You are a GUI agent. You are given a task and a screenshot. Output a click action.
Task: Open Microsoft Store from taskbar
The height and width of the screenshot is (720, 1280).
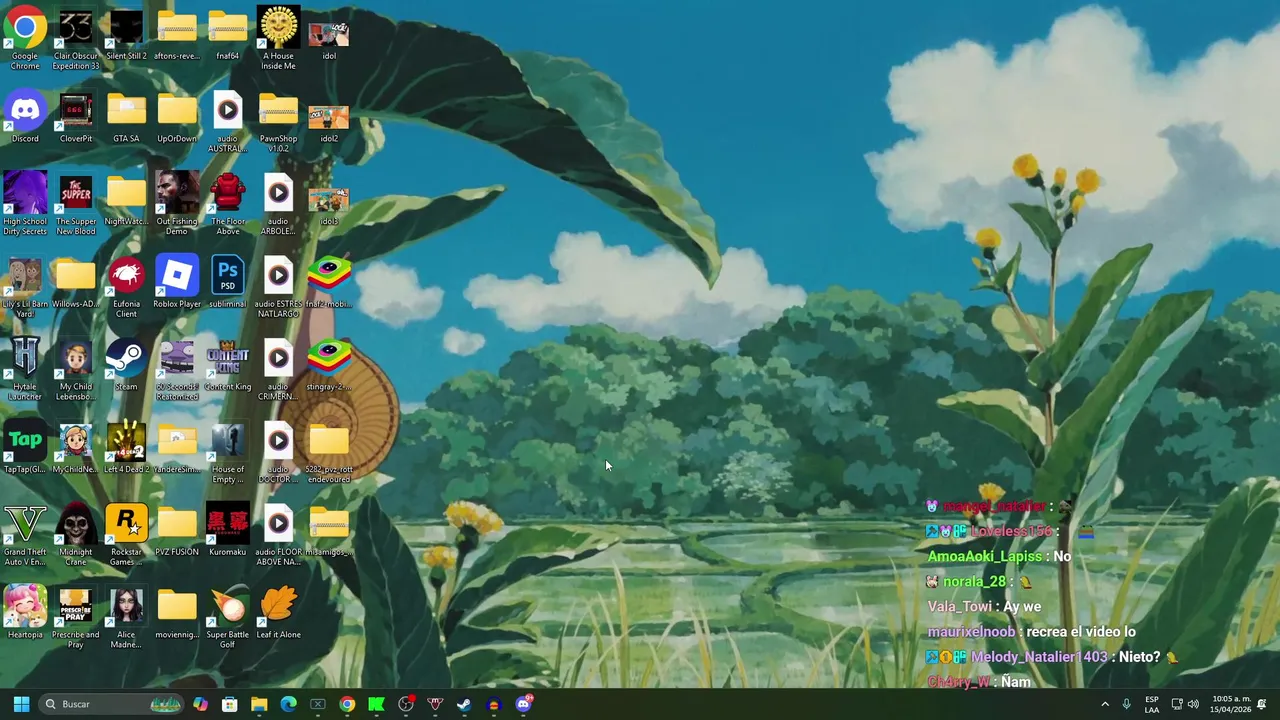coord(230,704)
